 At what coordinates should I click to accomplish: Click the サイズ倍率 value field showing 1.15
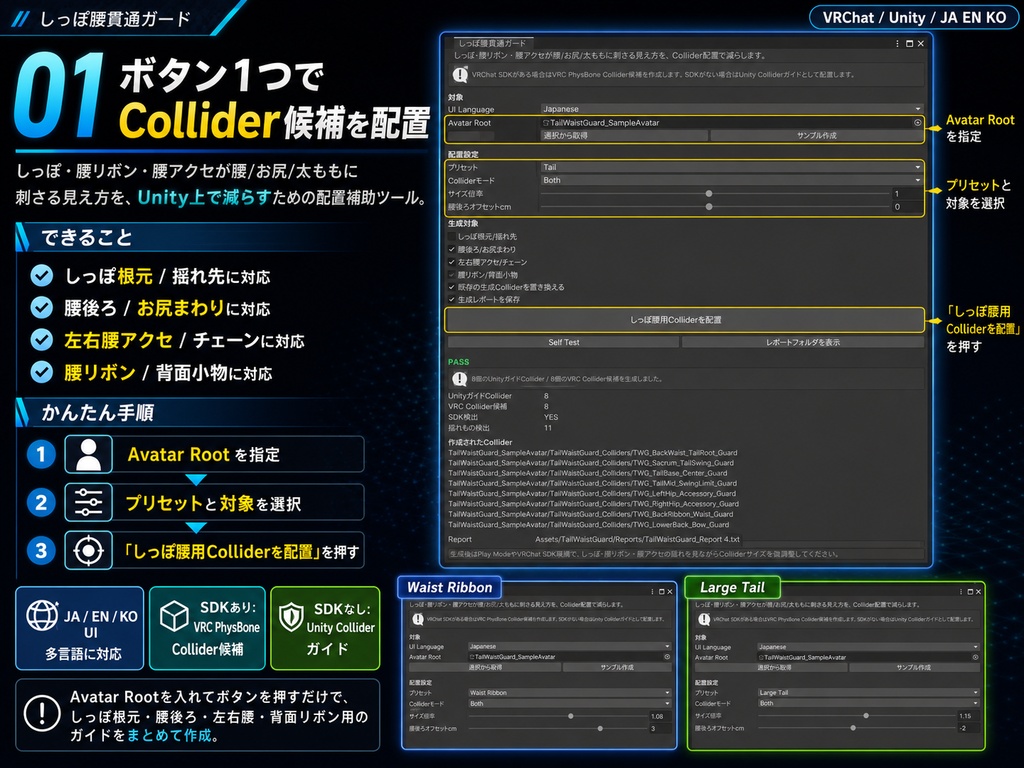tap(968, 716)
